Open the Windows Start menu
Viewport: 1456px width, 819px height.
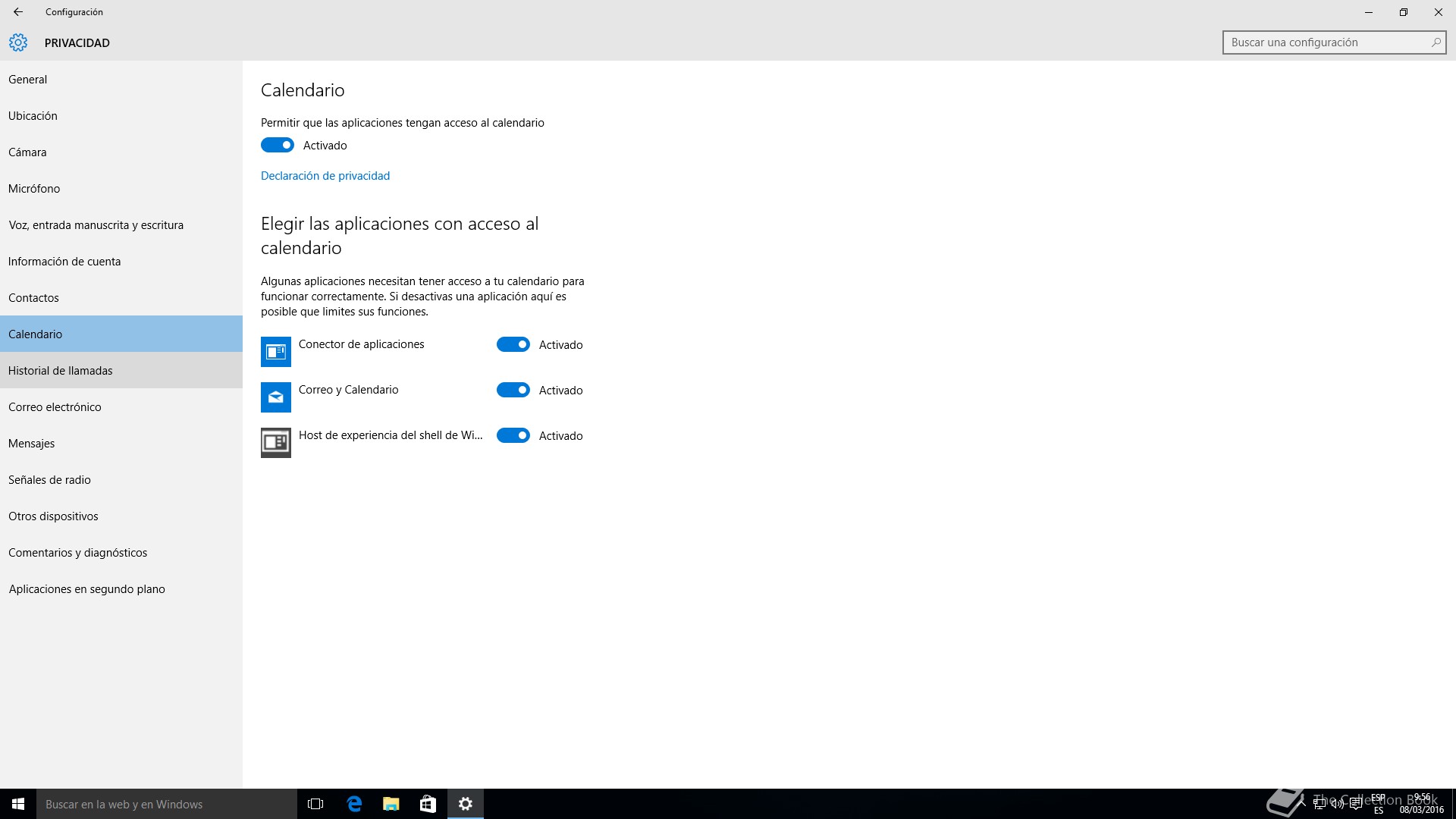click(x=18, y=804)
